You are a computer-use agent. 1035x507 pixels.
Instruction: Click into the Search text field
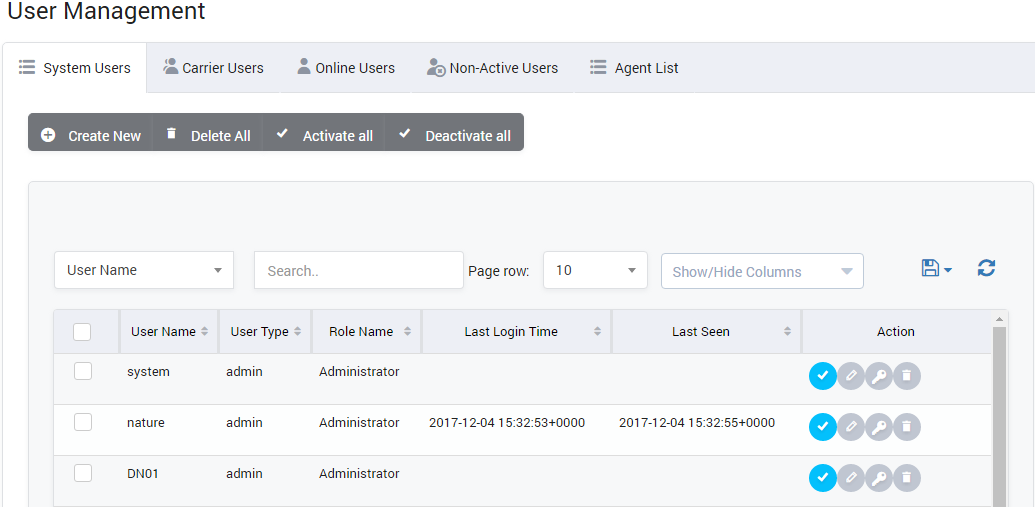coord(358,270)
